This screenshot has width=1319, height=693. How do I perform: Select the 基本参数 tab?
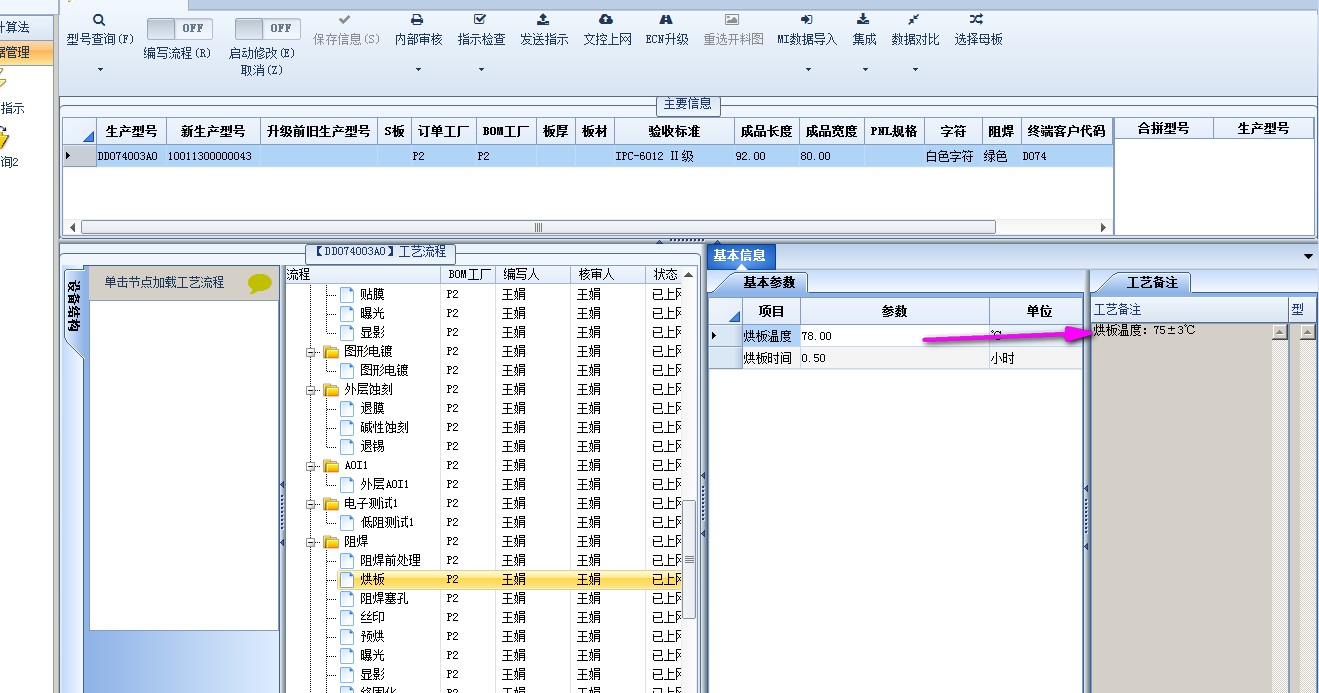coord(767,282)
